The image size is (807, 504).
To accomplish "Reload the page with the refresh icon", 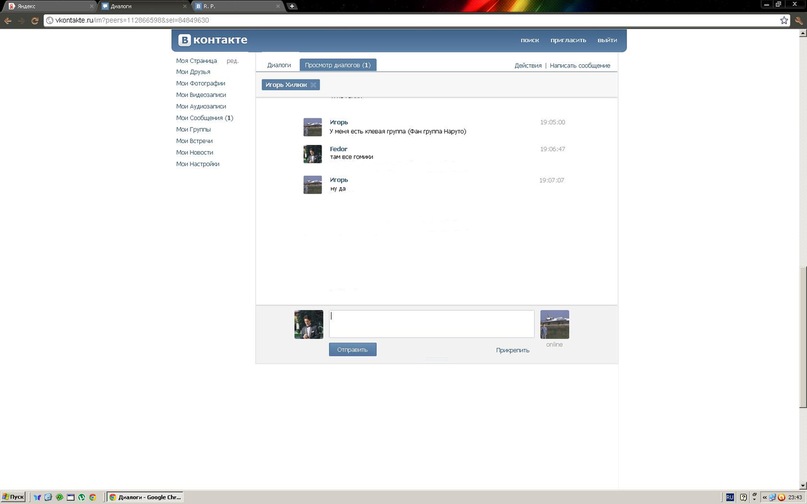I will (x=35, y=20).
